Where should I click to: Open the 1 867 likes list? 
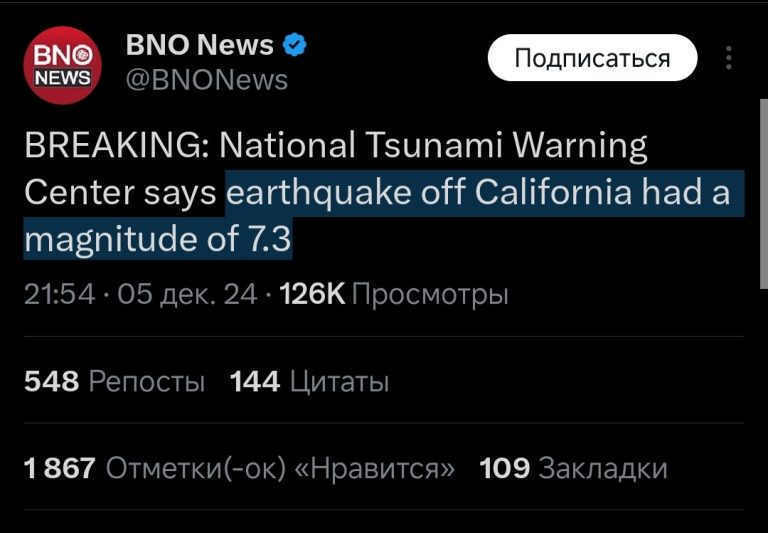point(239,468)
